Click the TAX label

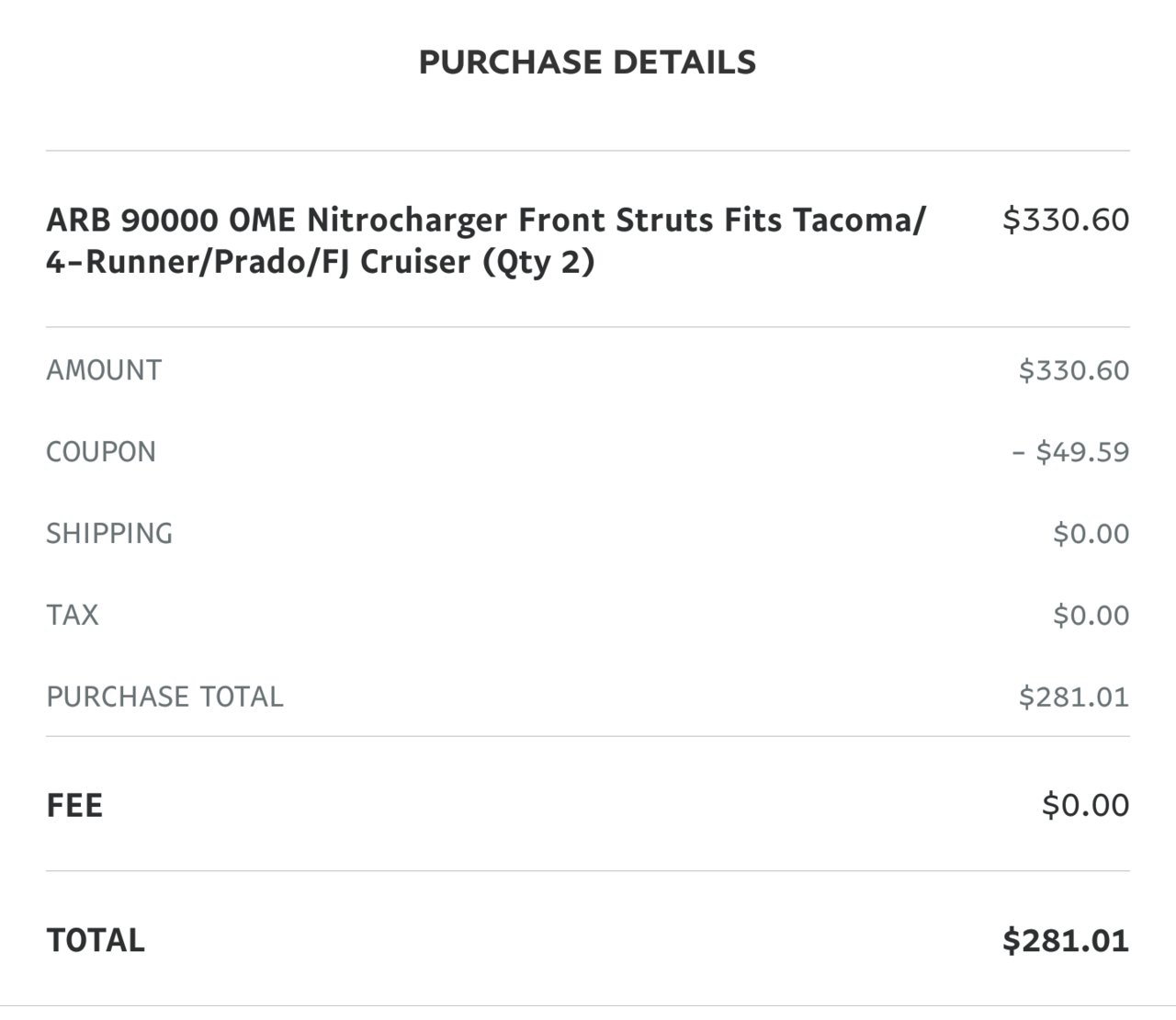pyautogui.click(x=73, y=615)
